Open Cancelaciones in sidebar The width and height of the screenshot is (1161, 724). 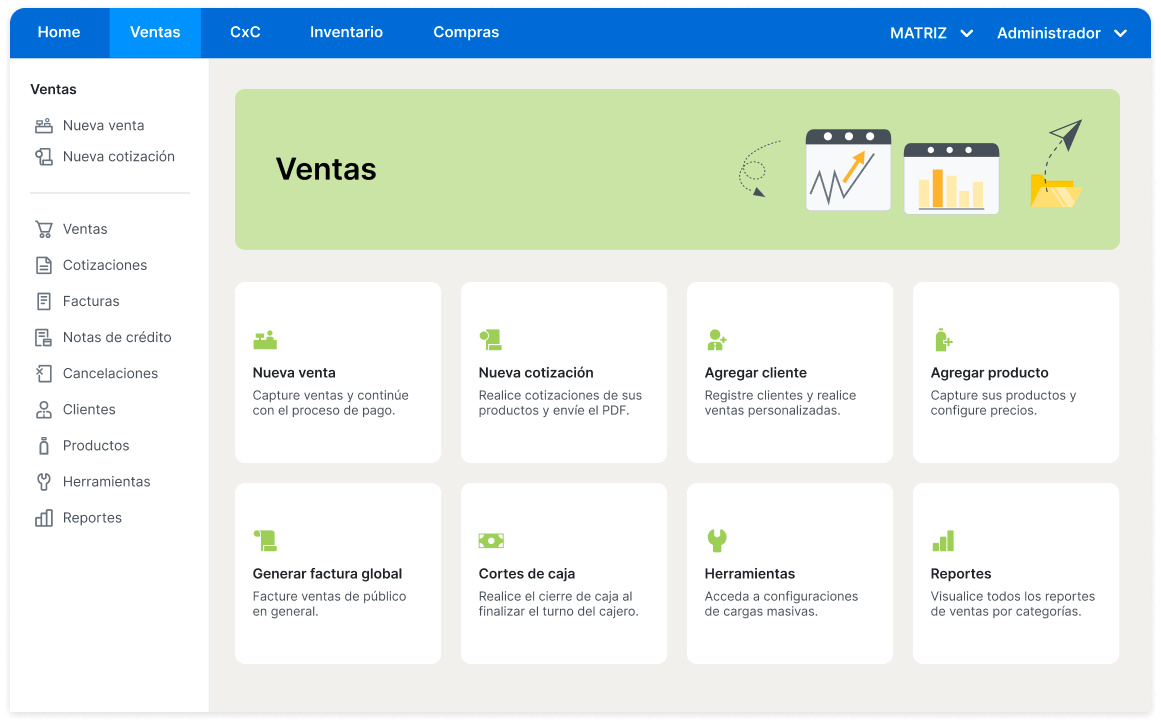(110, 374)
